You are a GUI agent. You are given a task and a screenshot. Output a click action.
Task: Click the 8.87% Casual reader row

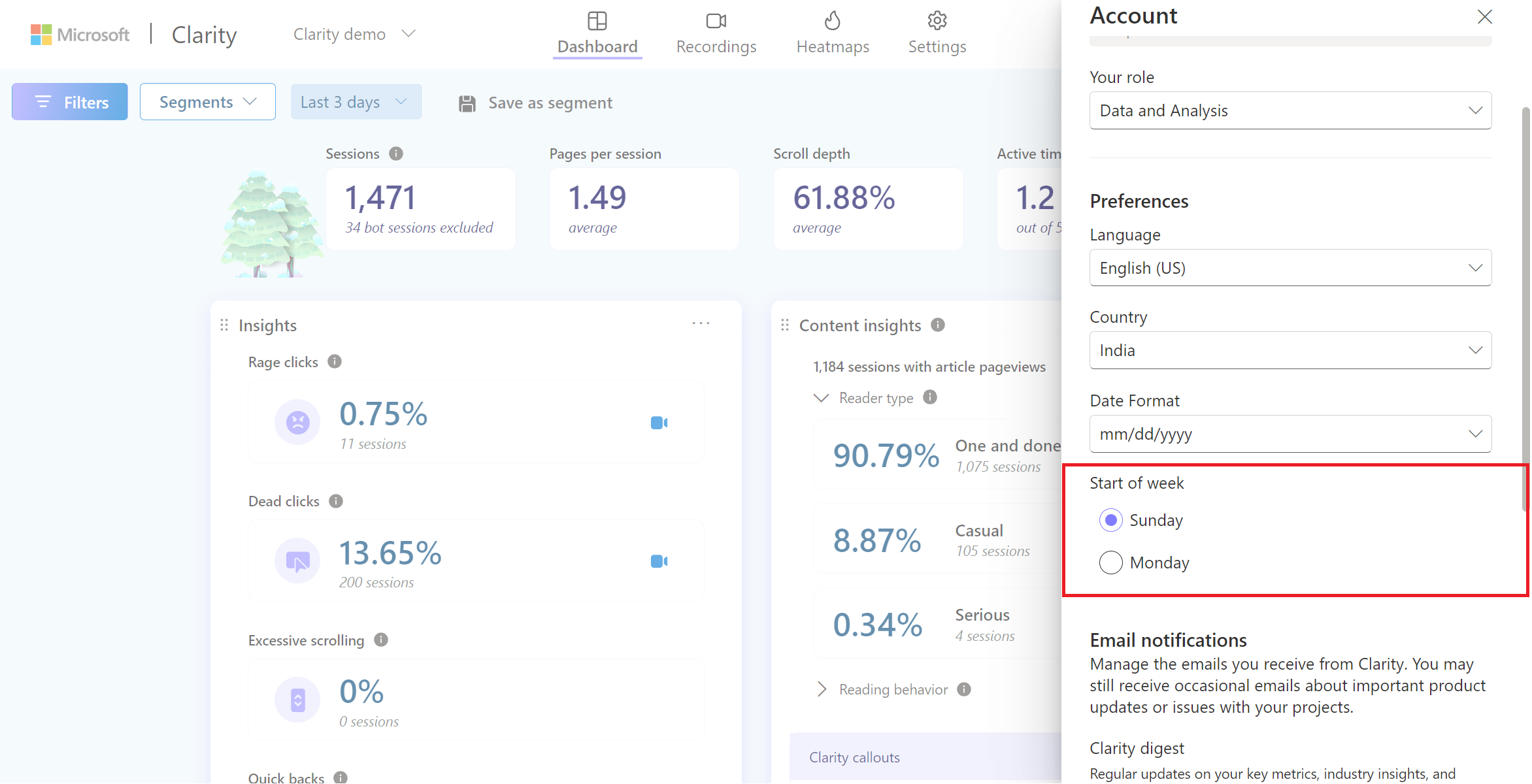(937, 540)
